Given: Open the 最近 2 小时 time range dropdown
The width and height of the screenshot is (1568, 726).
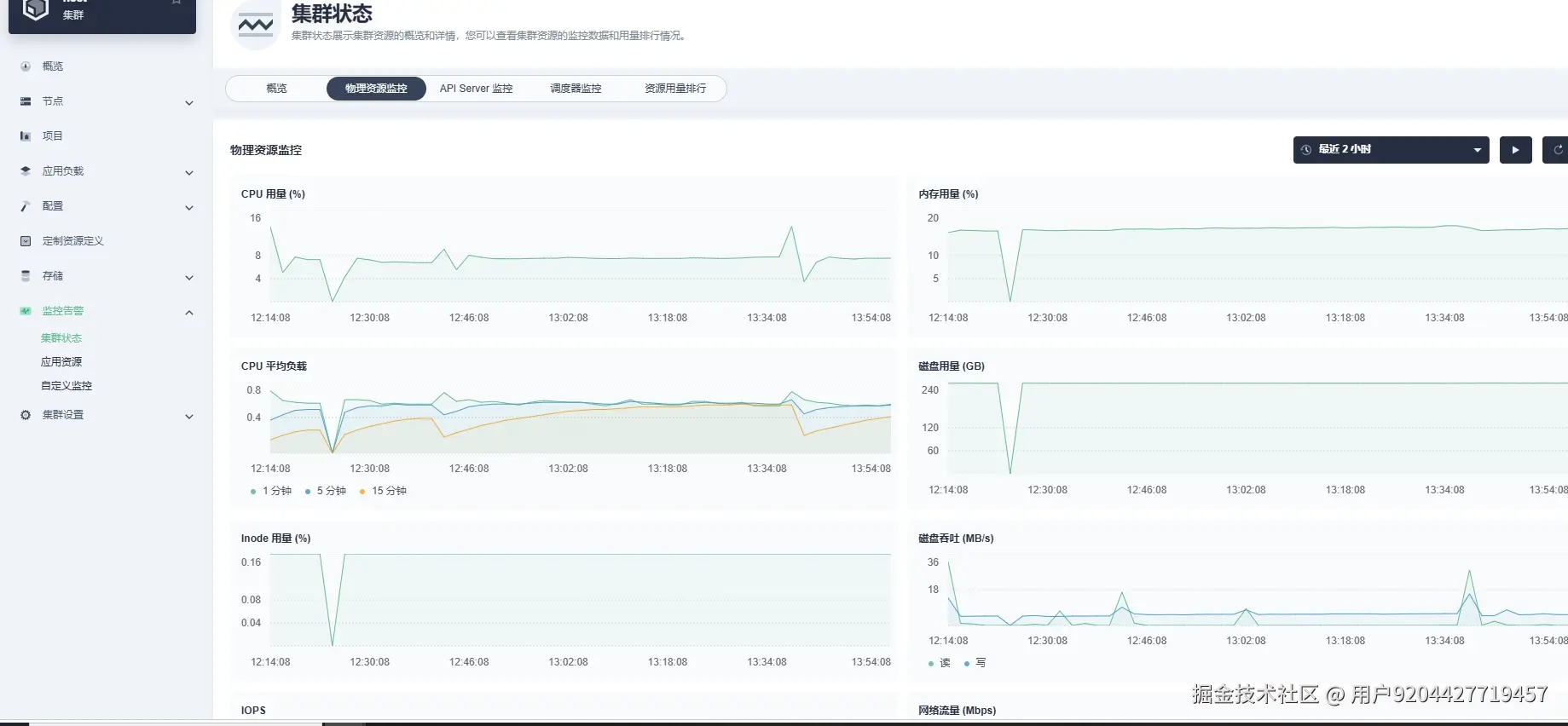Looking at the screenshot, I should (1391, 150).
